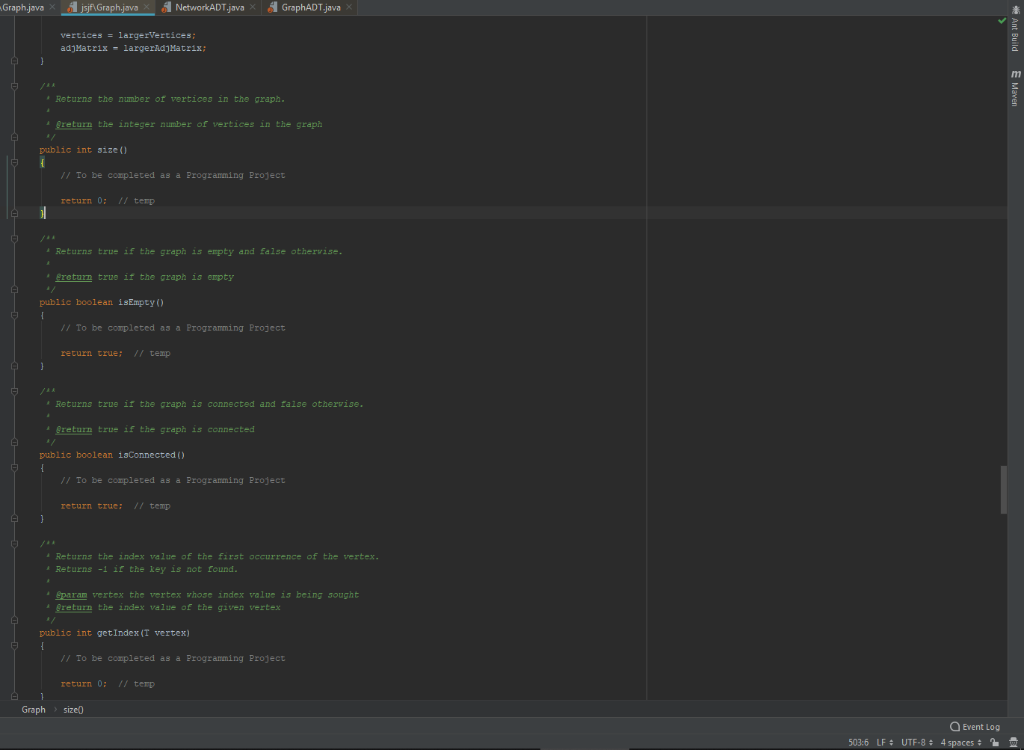Click 'vertices = largerVertices;' line

point(128,35)
